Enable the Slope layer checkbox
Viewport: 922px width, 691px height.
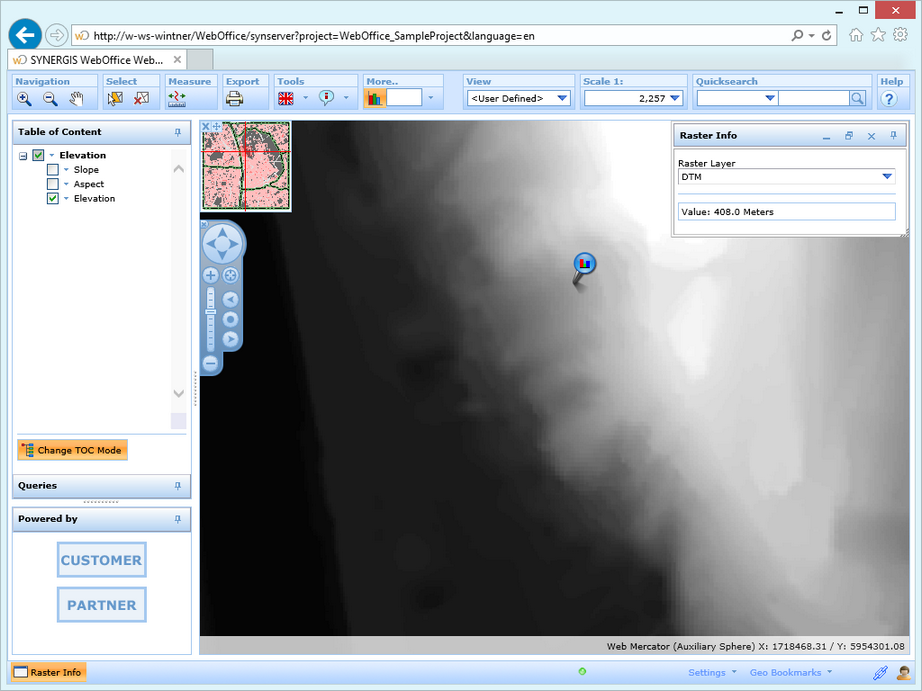(x=53, y=170)
